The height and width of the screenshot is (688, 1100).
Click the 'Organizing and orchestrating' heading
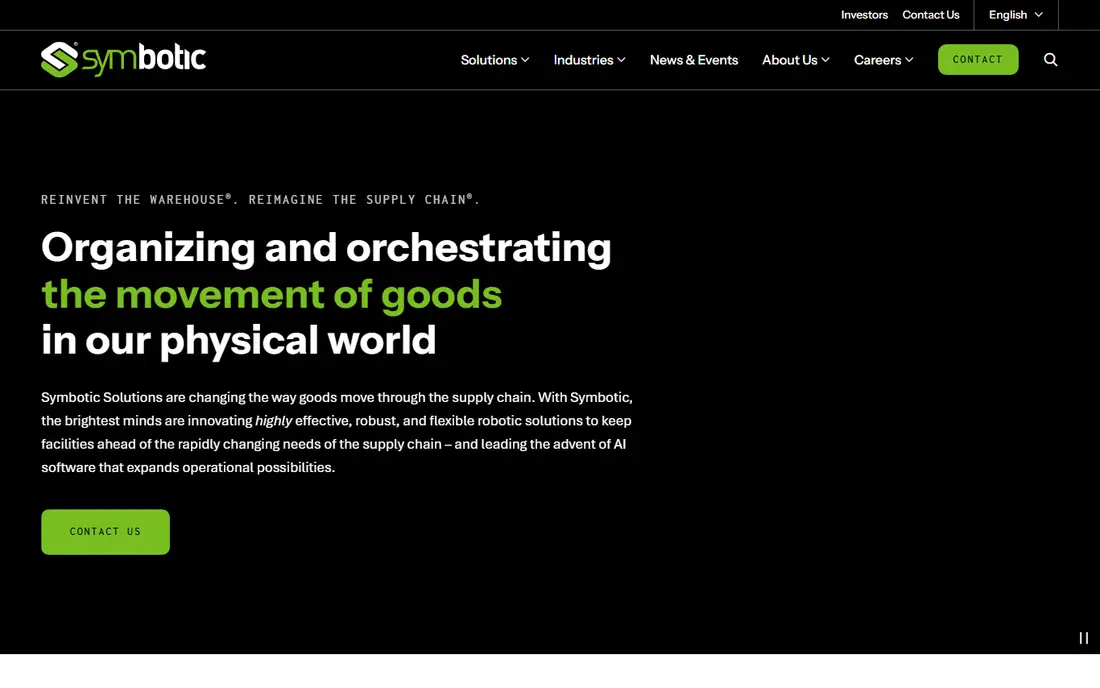pos(326,248)
